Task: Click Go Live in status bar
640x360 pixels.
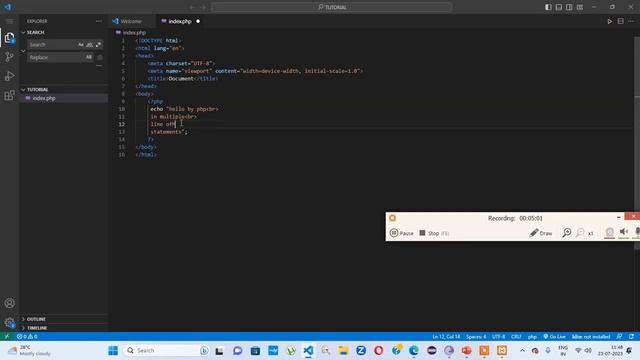Action: [x=554, y=336]
